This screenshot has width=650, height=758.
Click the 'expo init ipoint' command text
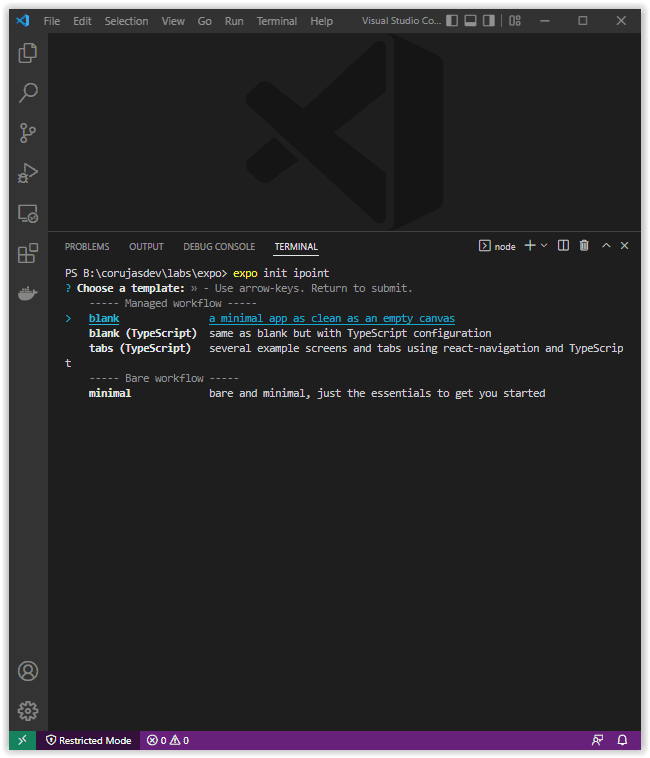pyautogui.click(x=281, y=273)
